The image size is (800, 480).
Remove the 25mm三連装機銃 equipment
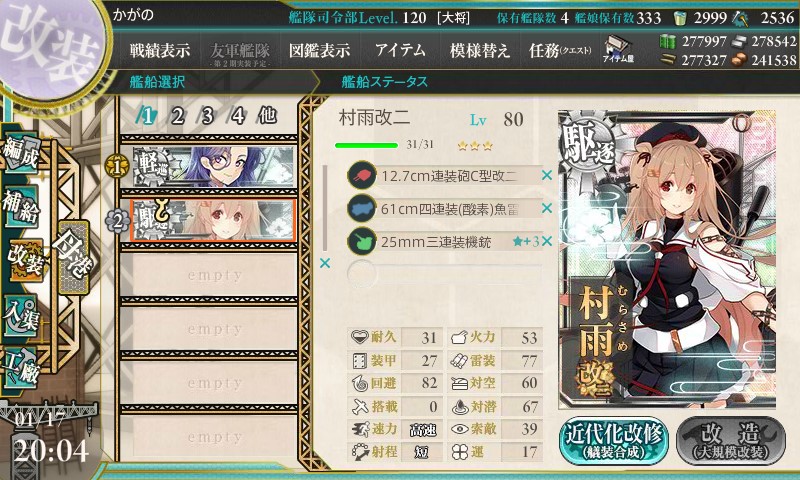coord(546,241)
